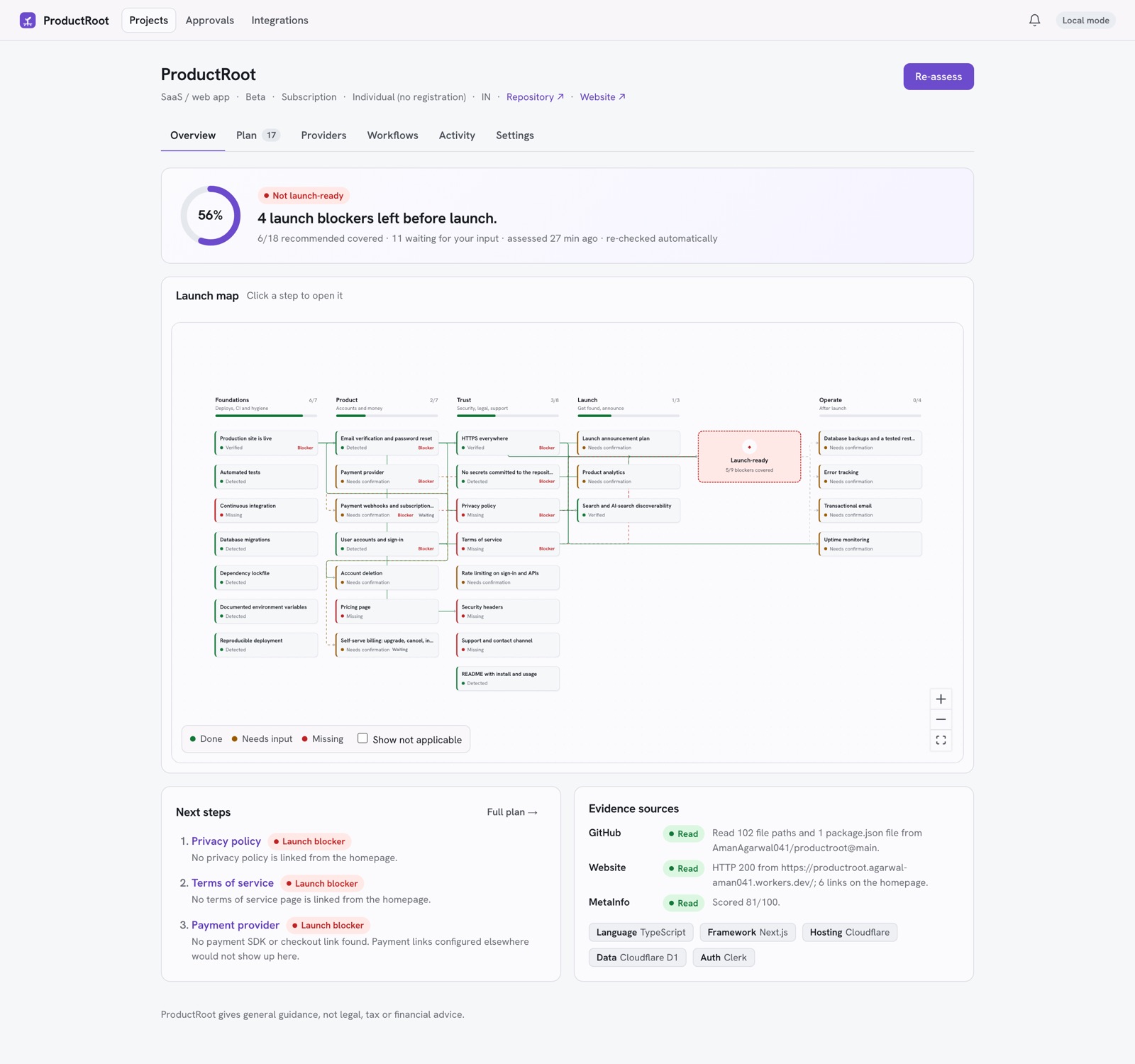Zoom in on the launch map
The image size is (1135, 1064).
[941, 699]
